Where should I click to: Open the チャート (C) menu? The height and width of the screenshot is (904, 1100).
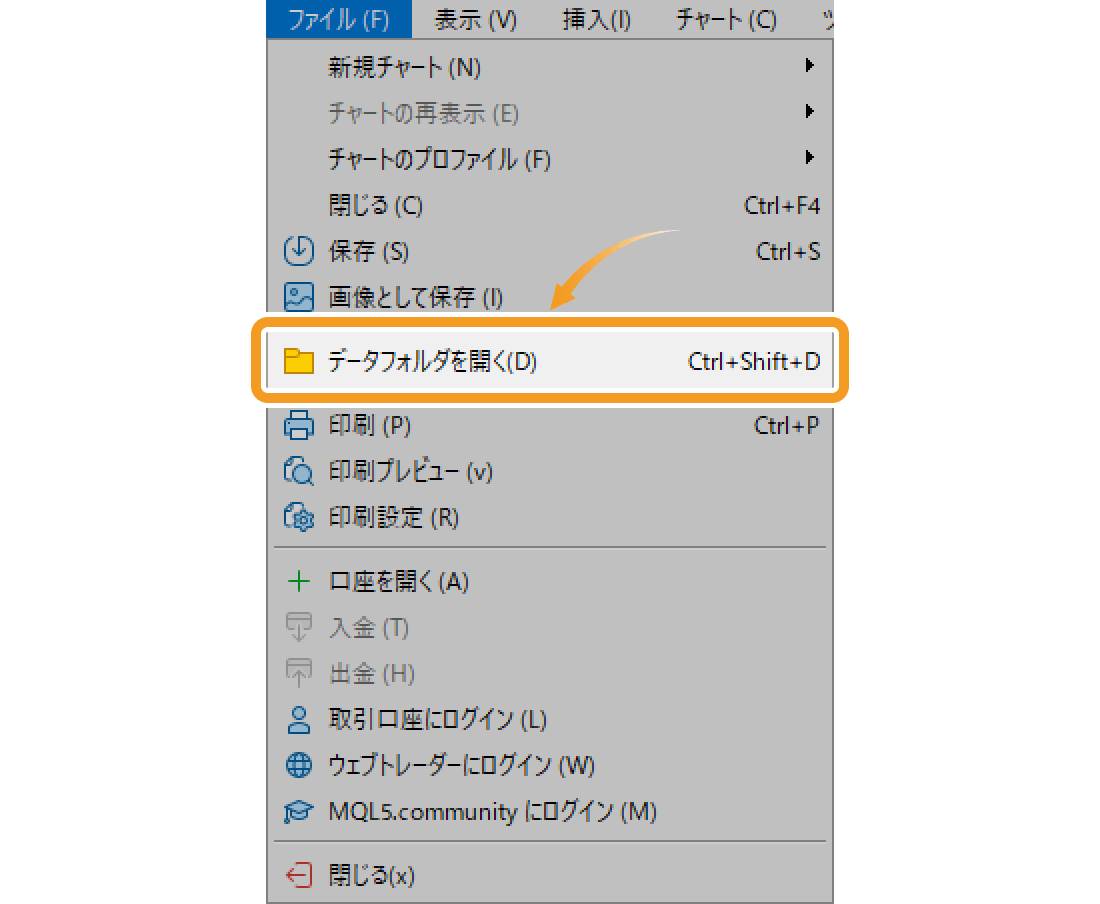[726, 19]
